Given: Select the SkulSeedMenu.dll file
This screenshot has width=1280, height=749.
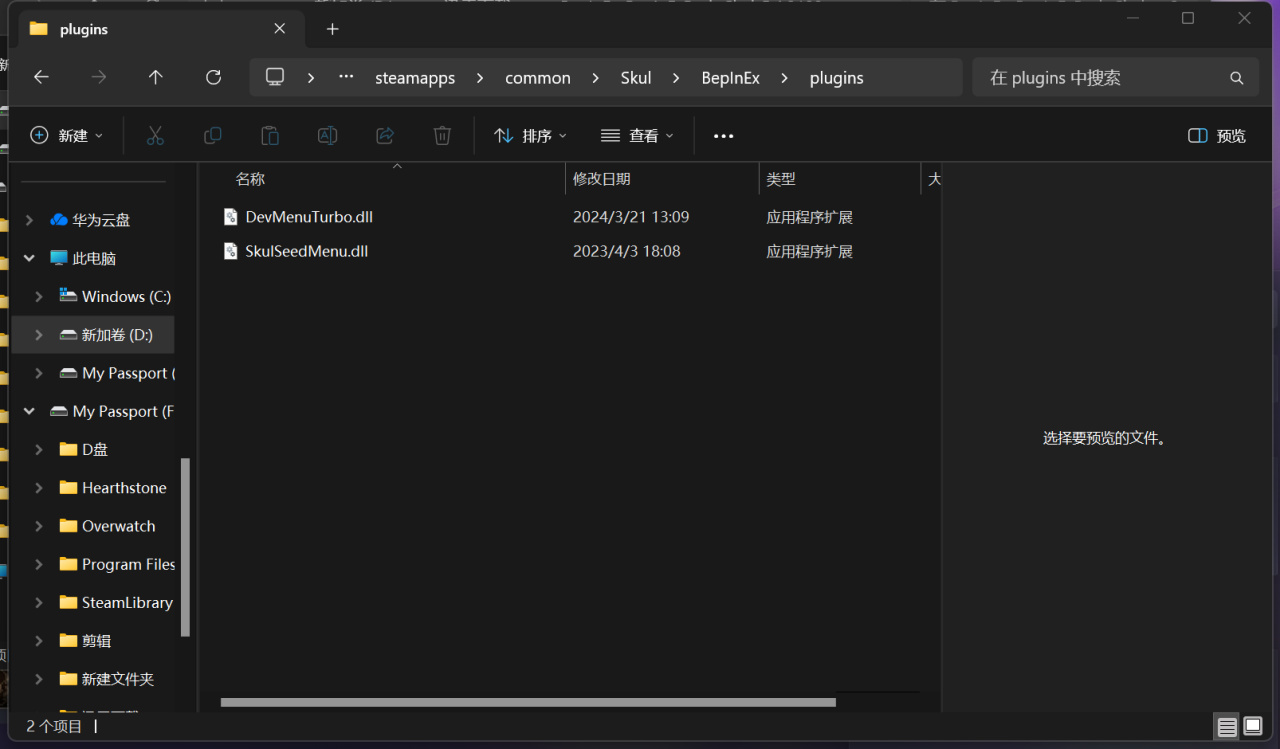Looking at the screenshot, I should tap(306, 251).
